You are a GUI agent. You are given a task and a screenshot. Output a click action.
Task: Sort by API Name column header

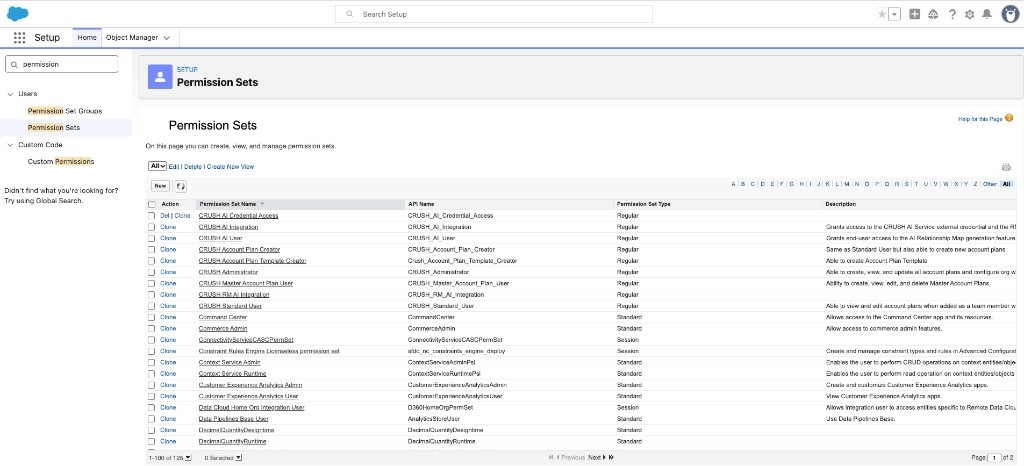click(421, 204)
